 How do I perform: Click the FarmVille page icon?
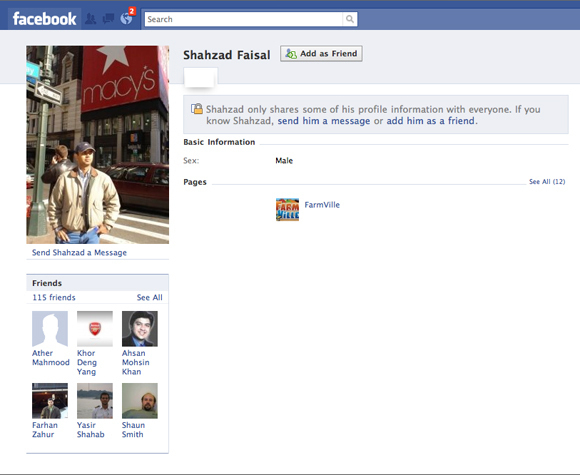[x=287, y=210]
